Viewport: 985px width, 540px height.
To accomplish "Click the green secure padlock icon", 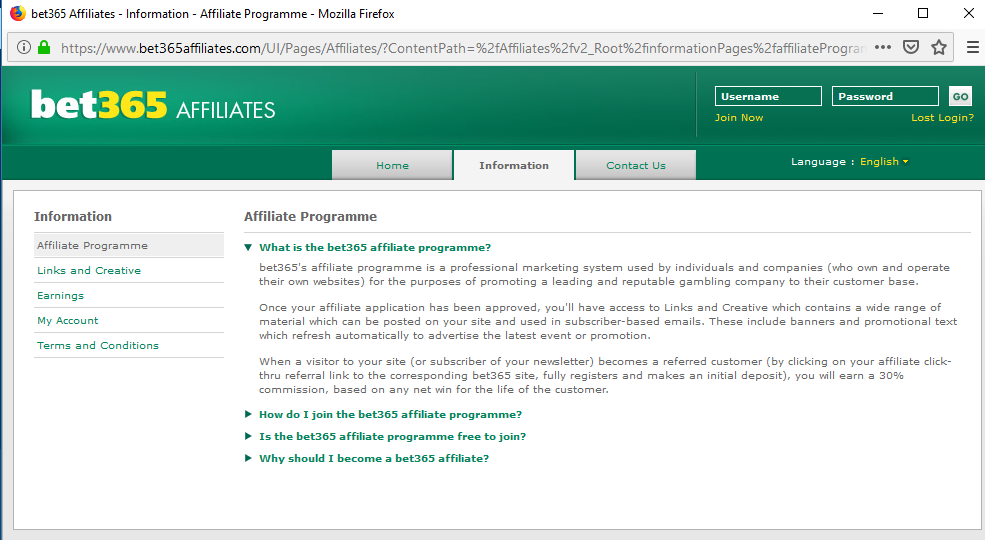I will point(44,47).
